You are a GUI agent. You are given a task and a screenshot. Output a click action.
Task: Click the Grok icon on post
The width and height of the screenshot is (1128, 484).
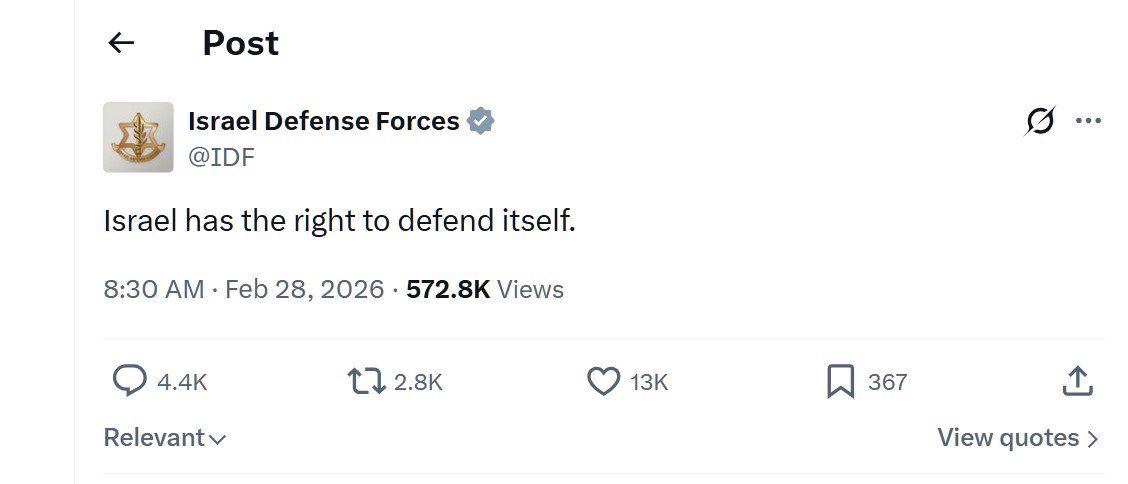point(1040,122)
